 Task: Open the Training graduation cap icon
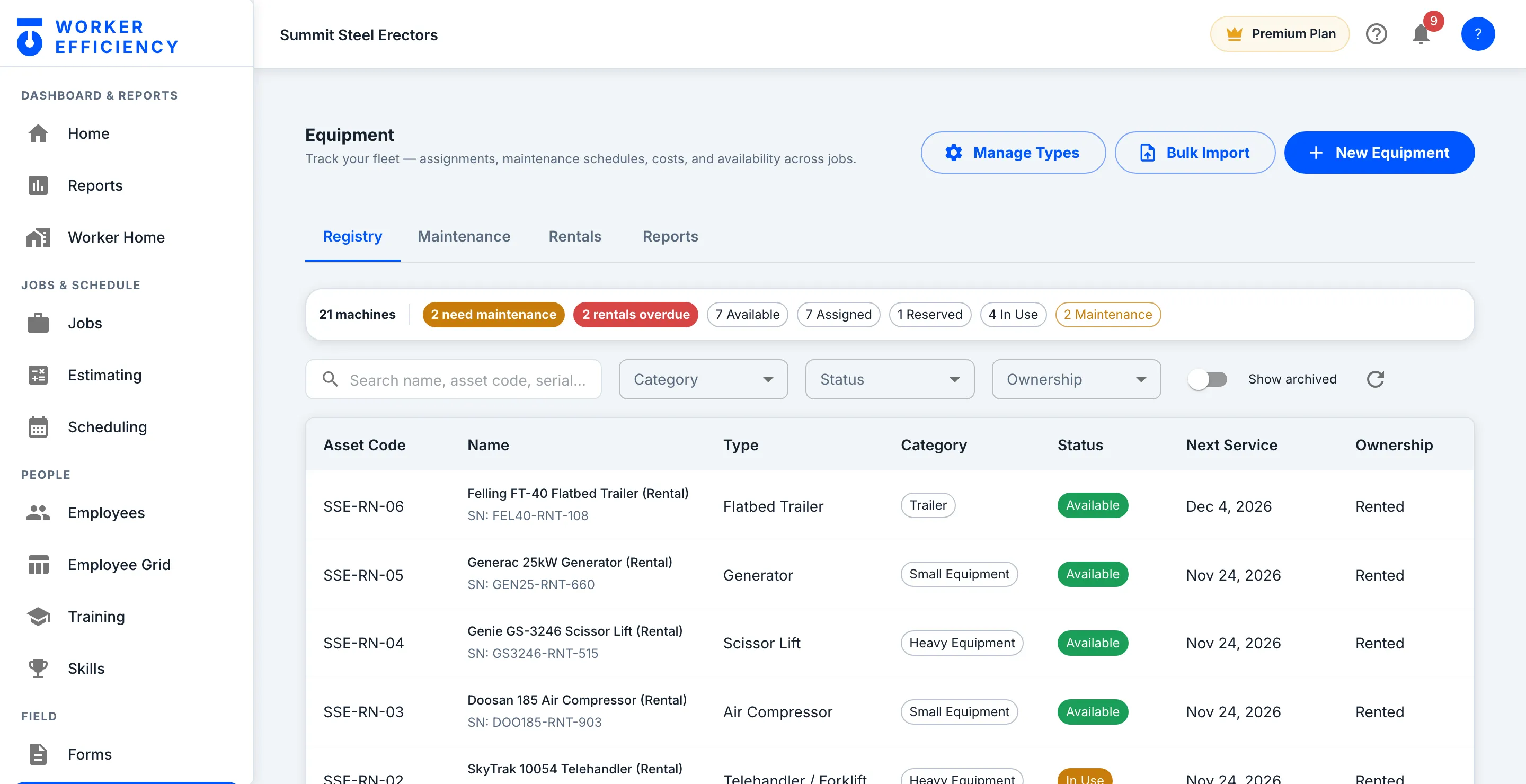(38, 617)
